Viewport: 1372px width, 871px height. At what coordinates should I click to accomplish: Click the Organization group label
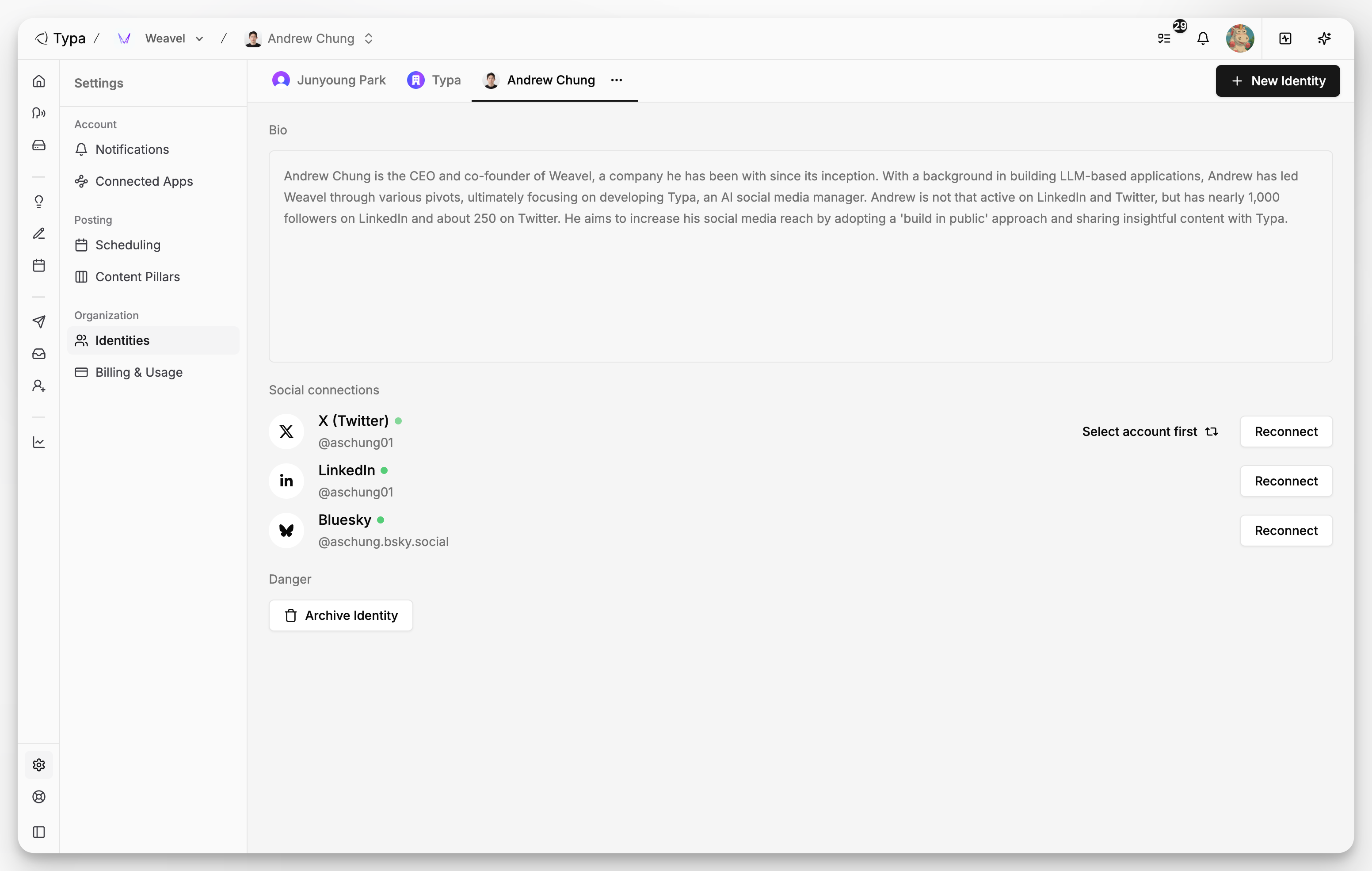tap(107, 315)
